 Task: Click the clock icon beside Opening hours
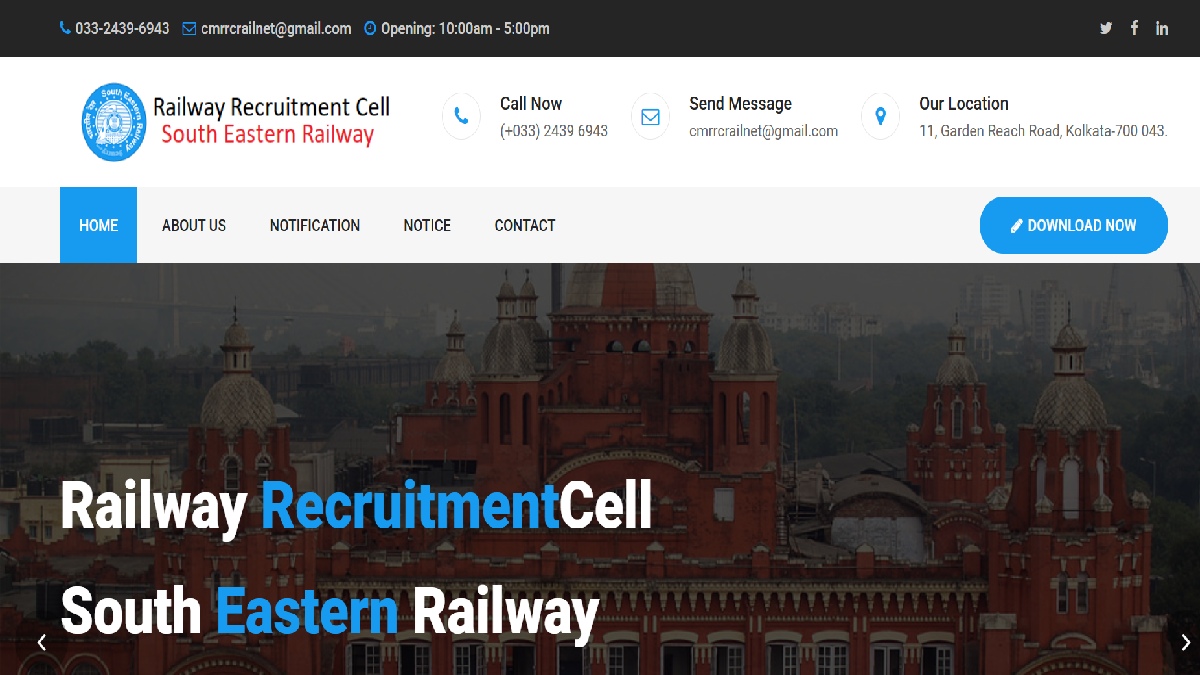(370, 29)
